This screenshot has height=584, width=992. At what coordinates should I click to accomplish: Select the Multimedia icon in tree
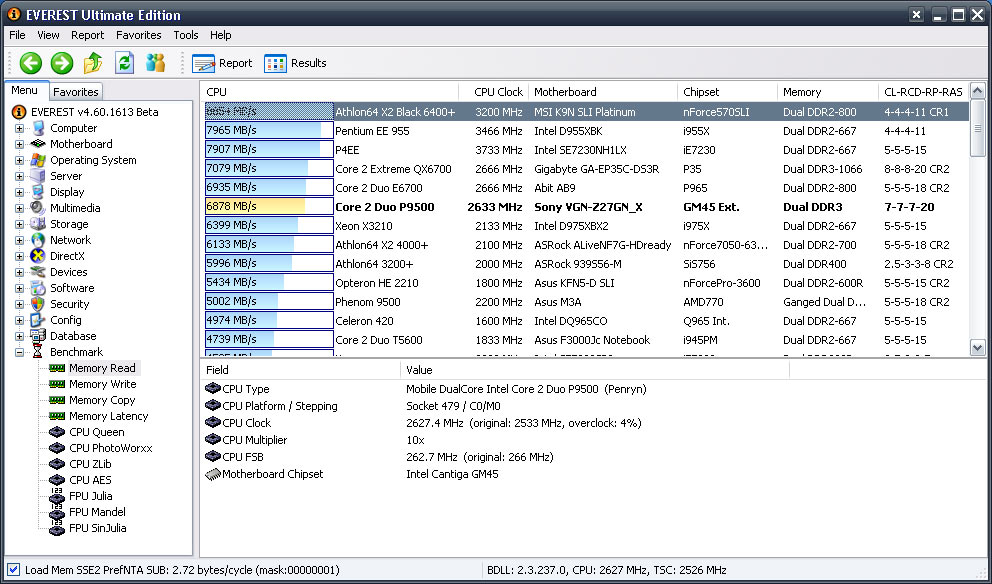tap(37, 208)
